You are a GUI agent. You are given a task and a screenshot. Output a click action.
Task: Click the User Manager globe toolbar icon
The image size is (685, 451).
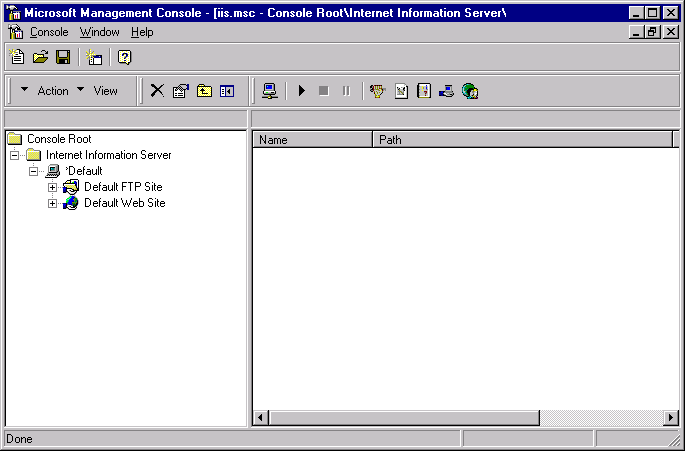pyautogui.click(x=470, y=90)
